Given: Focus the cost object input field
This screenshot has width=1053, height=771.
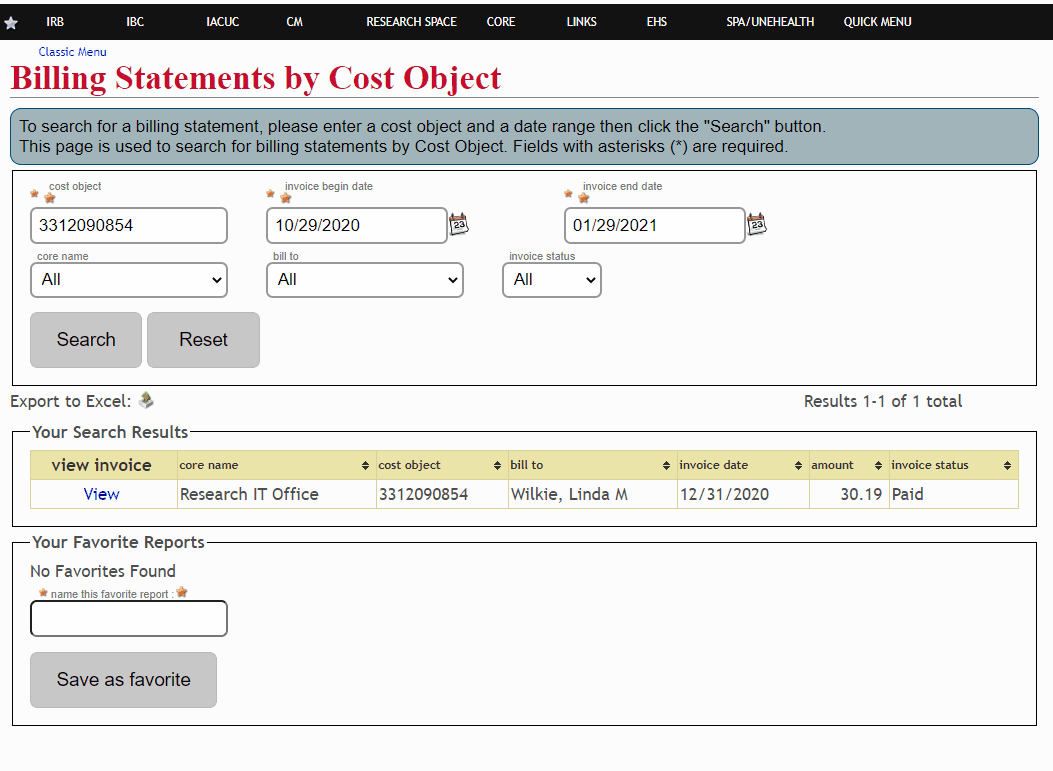Looking at the screenshot, I should pos(129,225).
